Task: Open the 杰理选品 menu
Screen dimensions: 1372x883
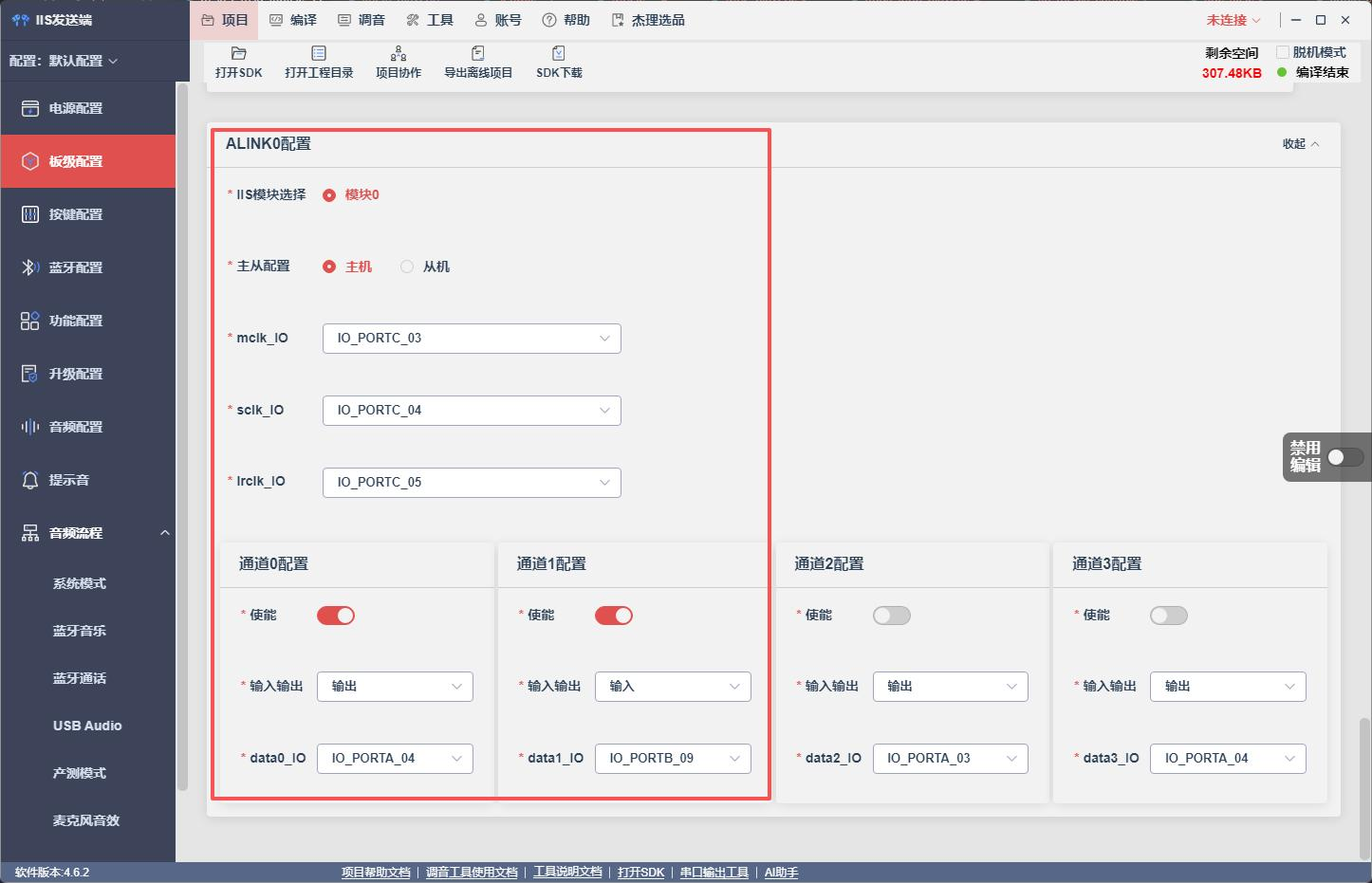Action: [x=648, y=20]
